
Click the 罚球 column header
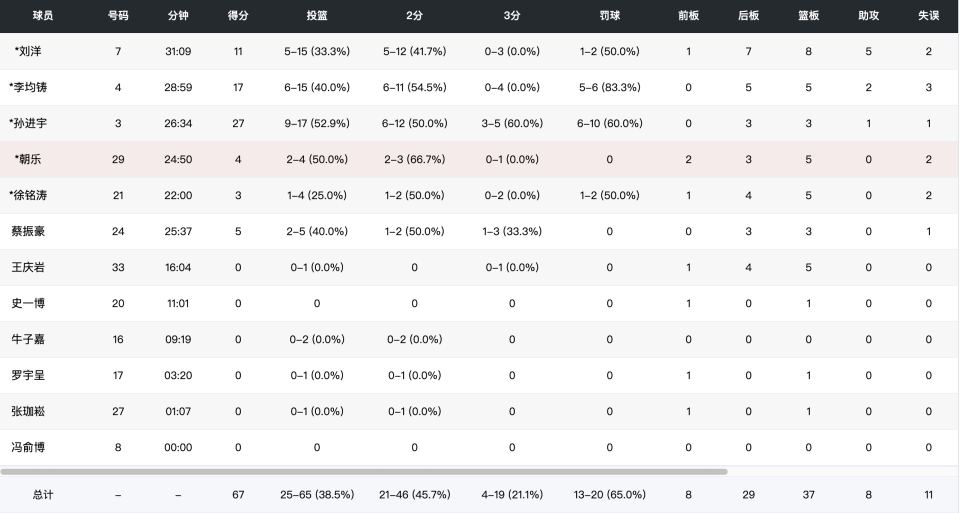coord(610,16)
